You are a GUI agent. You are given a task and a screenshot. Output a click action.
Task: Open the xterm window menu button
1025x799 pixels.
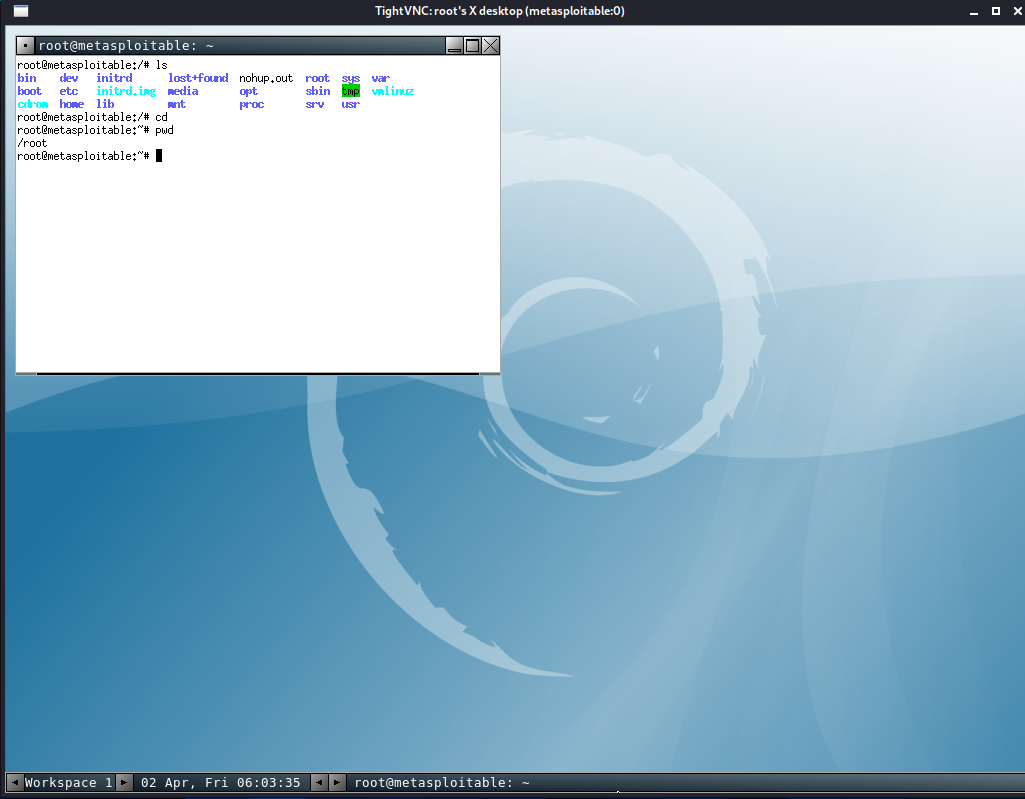[25, 46]
